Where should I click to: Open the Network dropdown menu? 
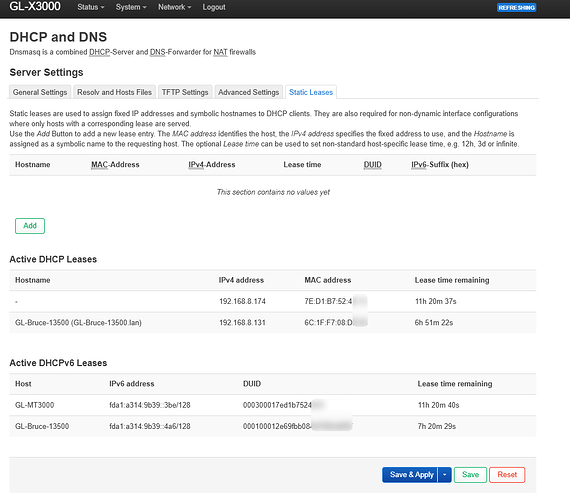(174, 7)
